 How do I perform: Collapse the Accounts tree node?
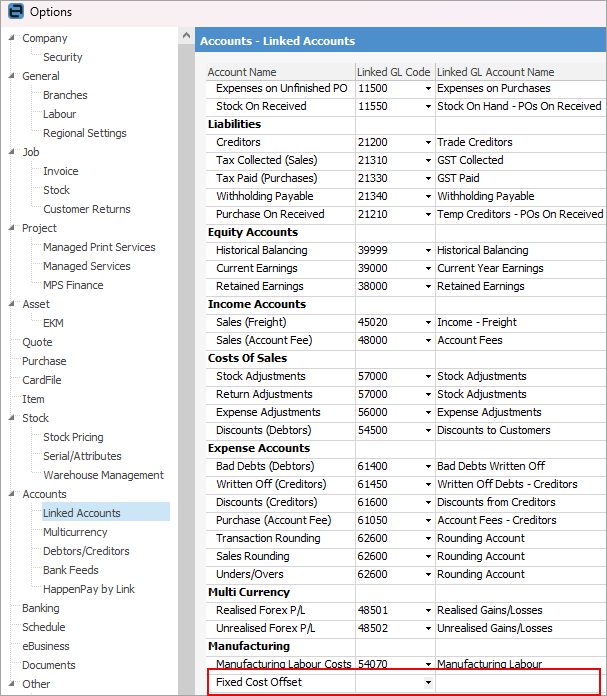click(12, 494)
